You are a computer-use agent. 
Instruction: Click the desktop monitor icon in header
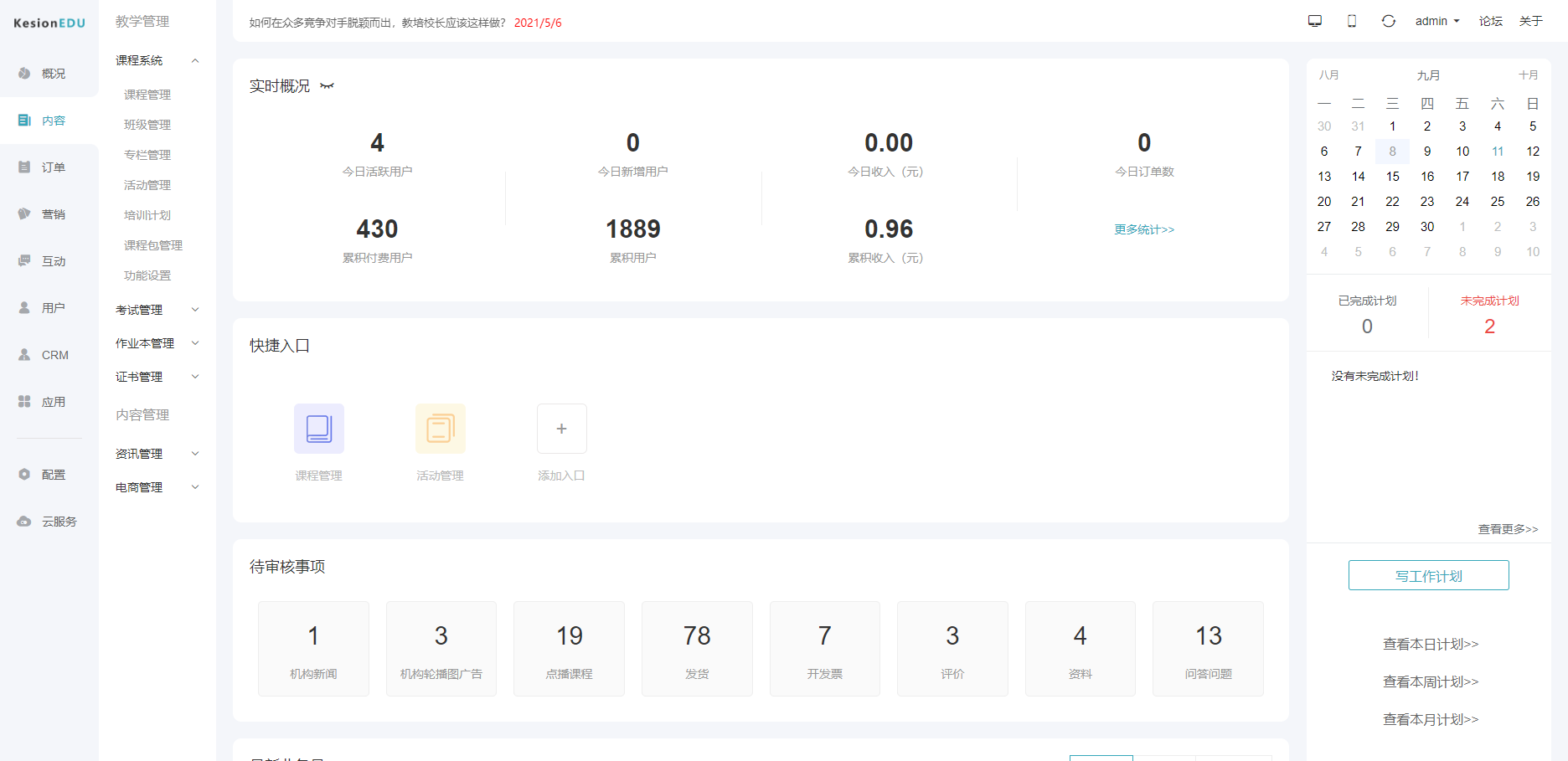[1315, 21]
